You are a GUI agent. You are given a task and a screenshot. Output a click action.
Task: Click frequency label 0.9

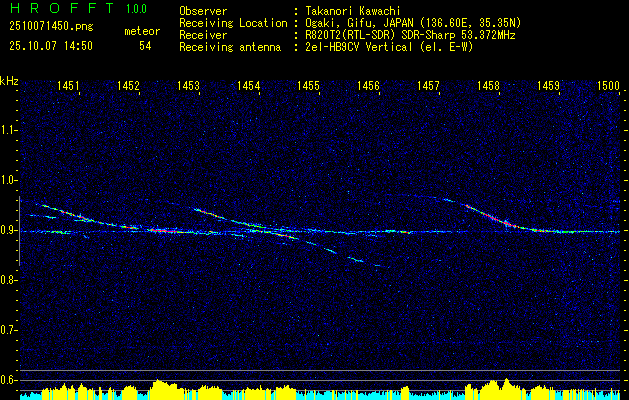(x=8, y=230)
